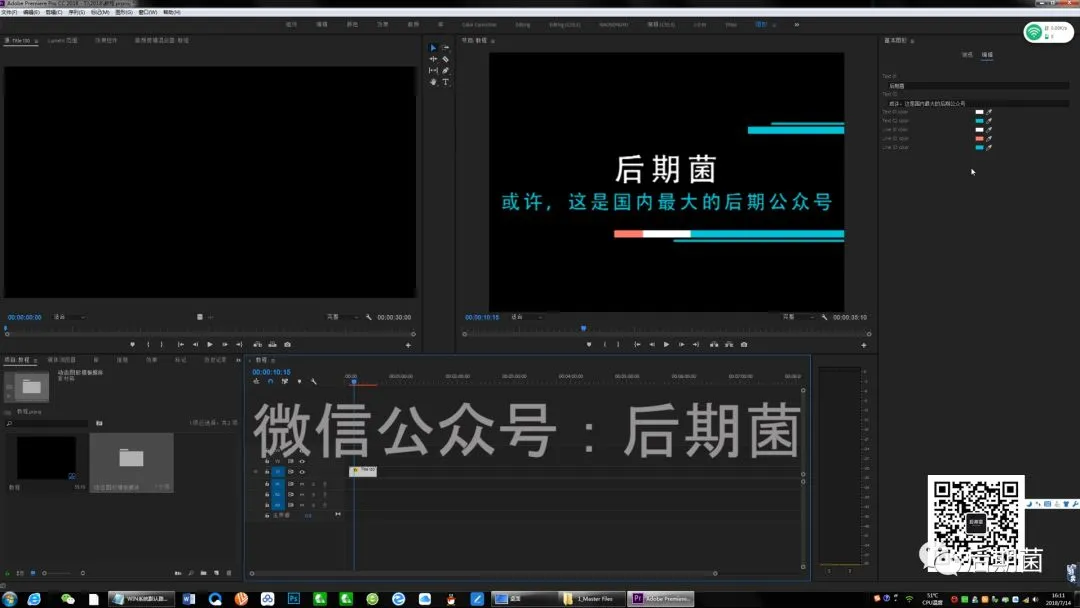Open Source monitor button editor plus

point(408,345)
